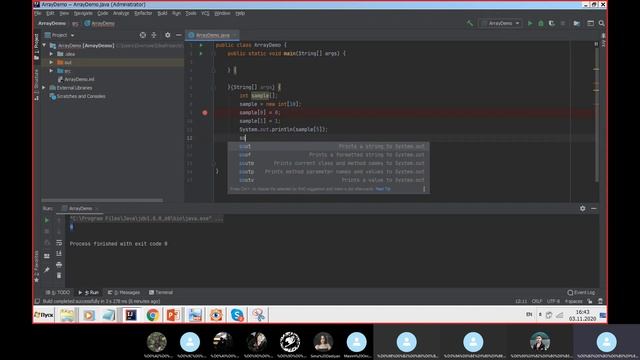Click the ArrayDemo breadcrumb in the navigation bar
The width and height of the screenshot is (640, 360).
pyautogui.click(x=52, y=23)
